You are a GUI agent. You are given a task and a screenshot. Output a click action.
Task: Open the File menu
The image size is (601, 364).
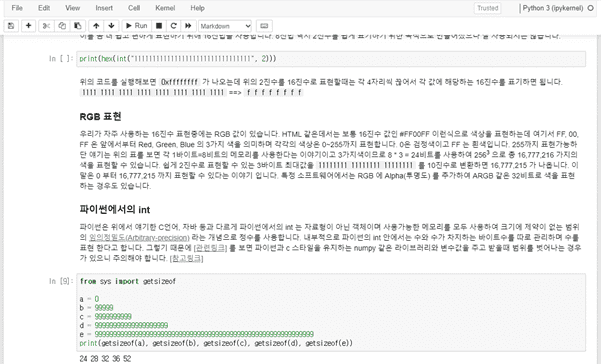(x=17, y=8)
